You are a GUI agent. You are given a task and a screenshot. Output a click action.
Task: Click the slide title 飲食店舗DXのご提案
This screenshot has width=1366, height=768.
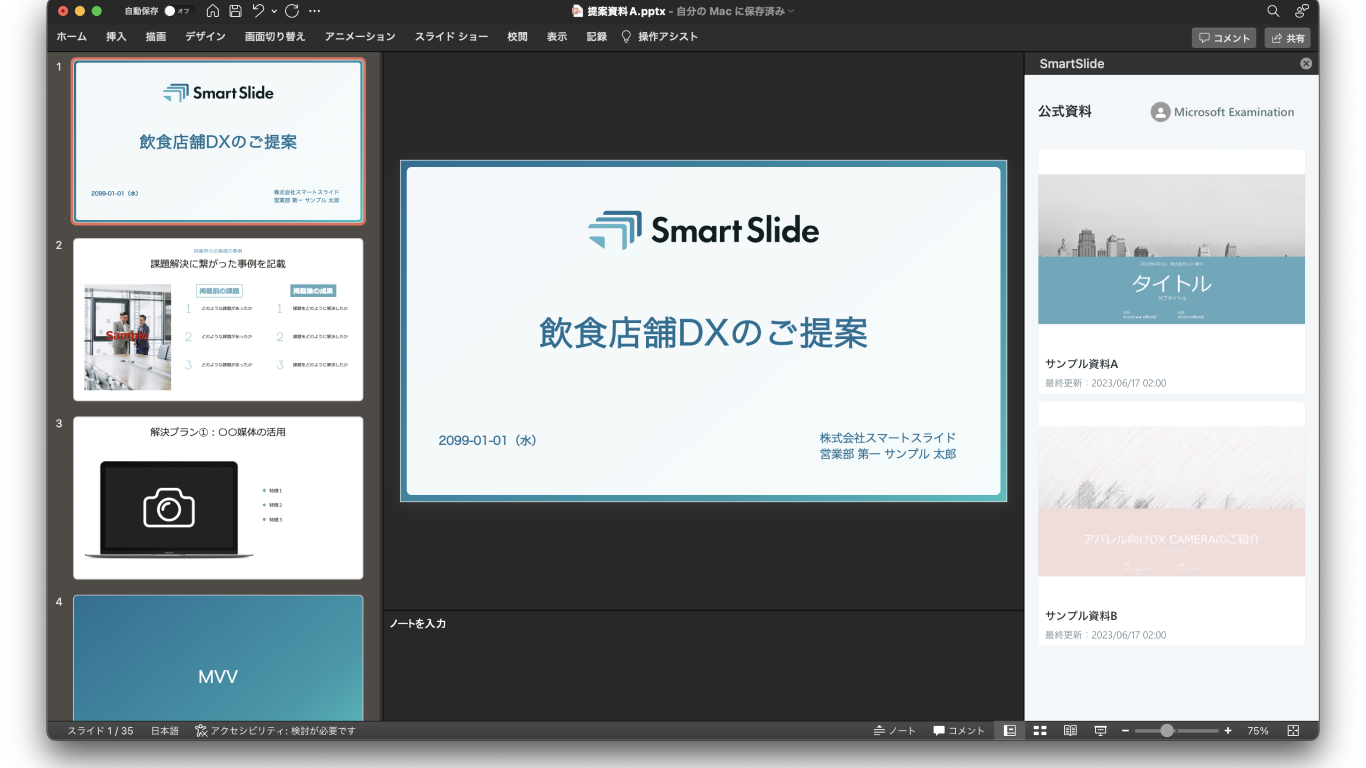pyautogui.click(x=703, y=334)
